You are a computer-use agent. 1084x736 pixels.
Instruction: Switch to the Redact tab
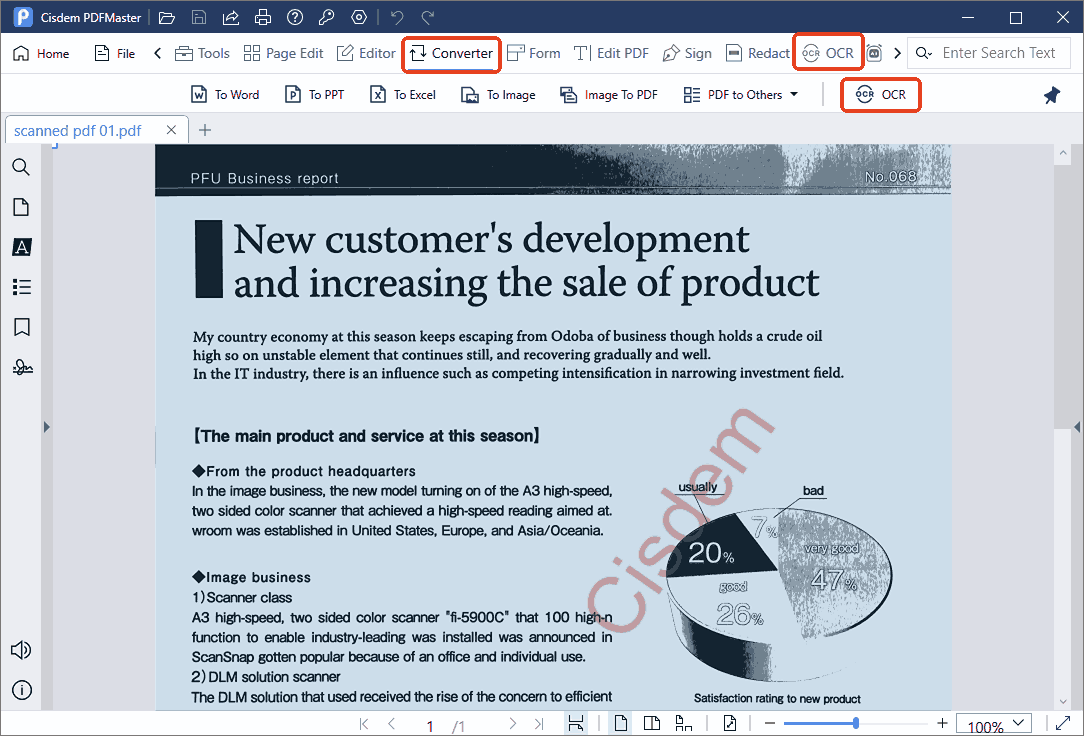click(x=758, y=53)
